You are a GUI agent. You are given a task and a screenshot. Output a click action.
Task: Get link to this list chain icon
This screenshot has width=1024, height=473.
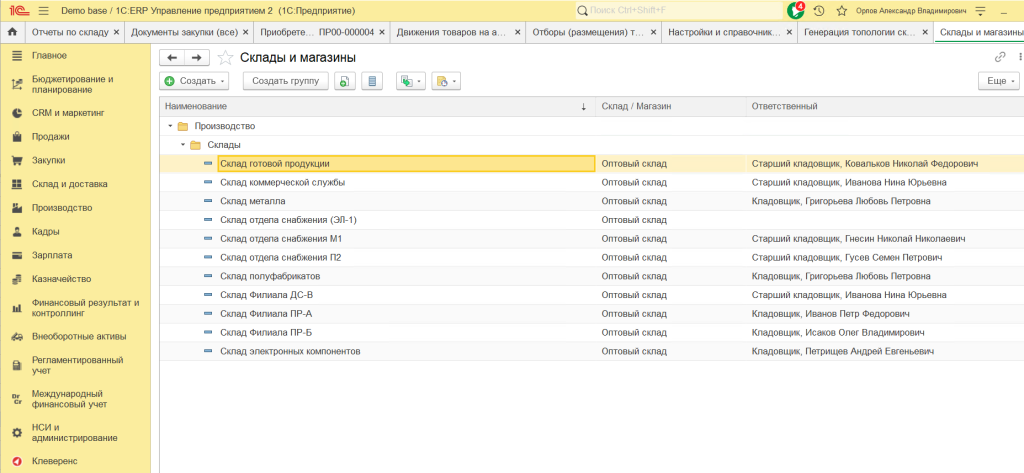1000,57
